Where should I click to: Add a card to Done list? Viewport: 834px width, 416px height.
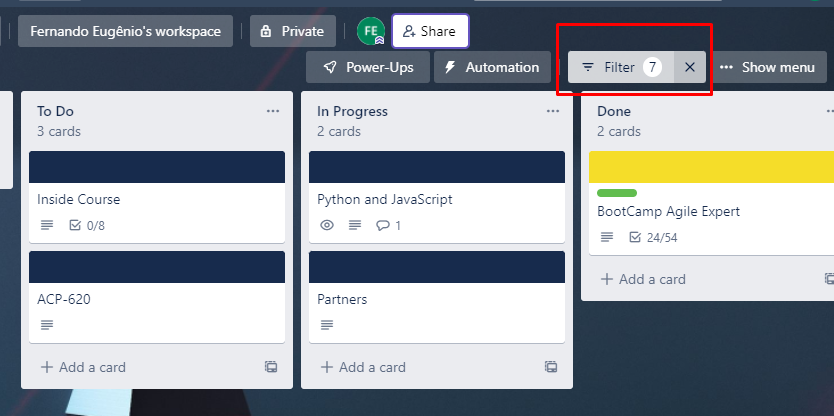pyautogui.click(x=643, y=279)
